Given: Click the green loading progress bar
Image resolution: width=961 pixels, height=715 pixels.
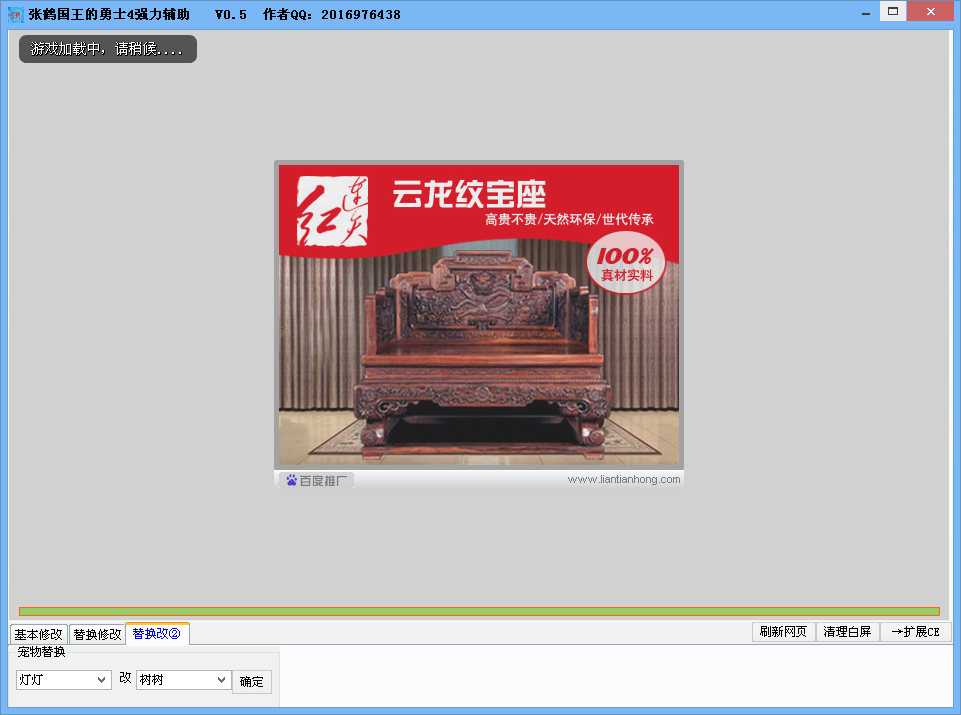Looking at the screenshot, I should (479, 611).
